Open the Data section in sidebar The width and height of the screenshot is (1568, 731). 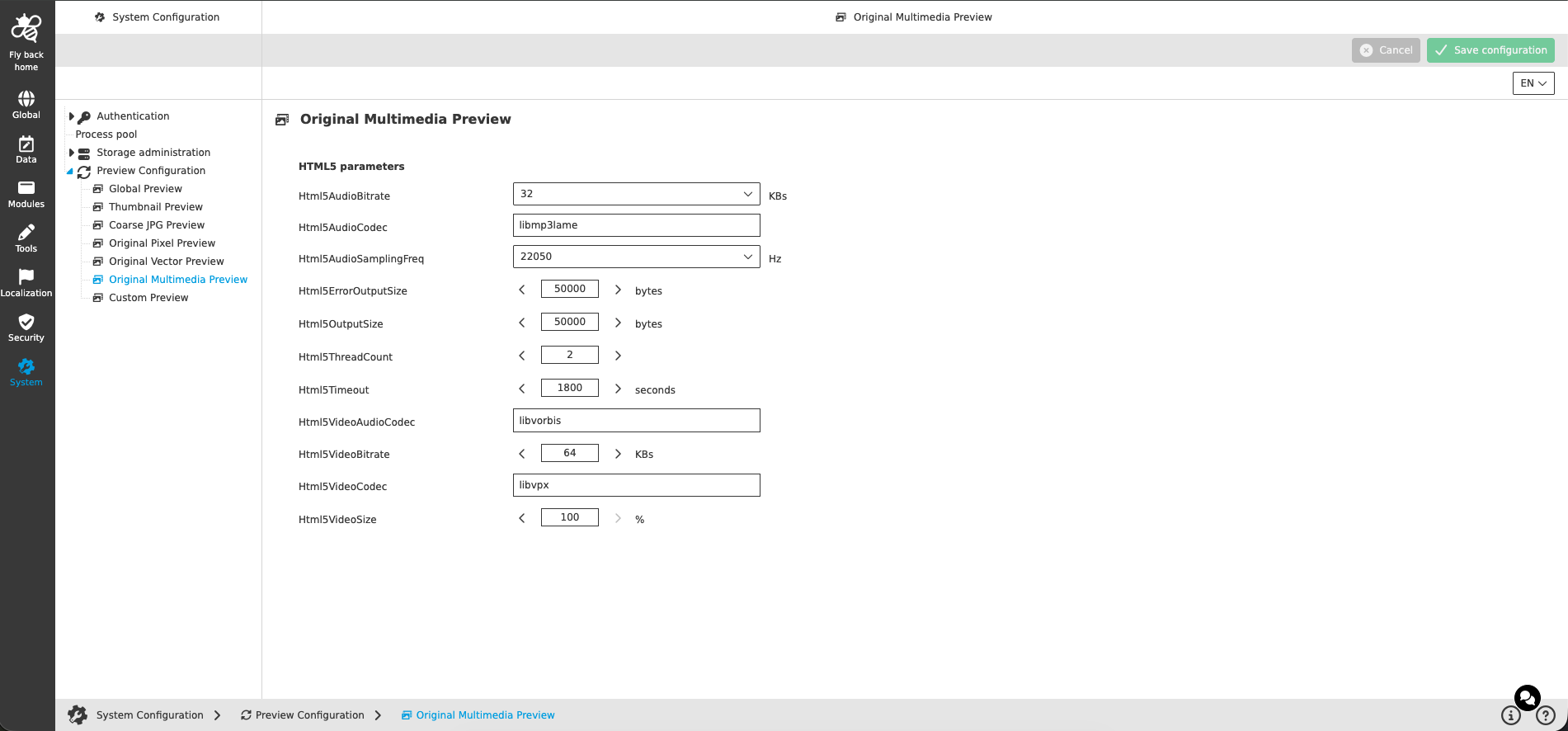point(26,149)
